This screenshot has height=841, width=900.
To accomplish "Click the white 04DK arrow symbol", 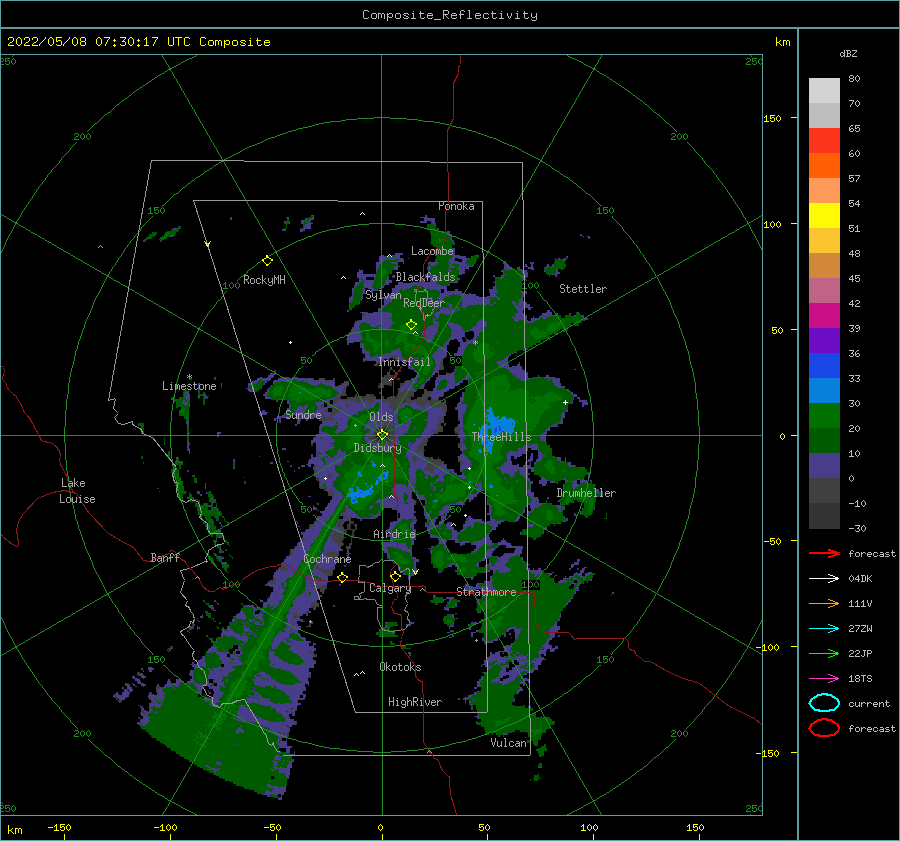I will (x=824, y=578).
